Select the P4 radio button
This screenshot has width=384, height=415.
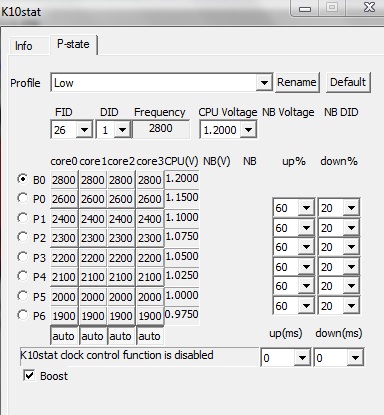point(23,276)
